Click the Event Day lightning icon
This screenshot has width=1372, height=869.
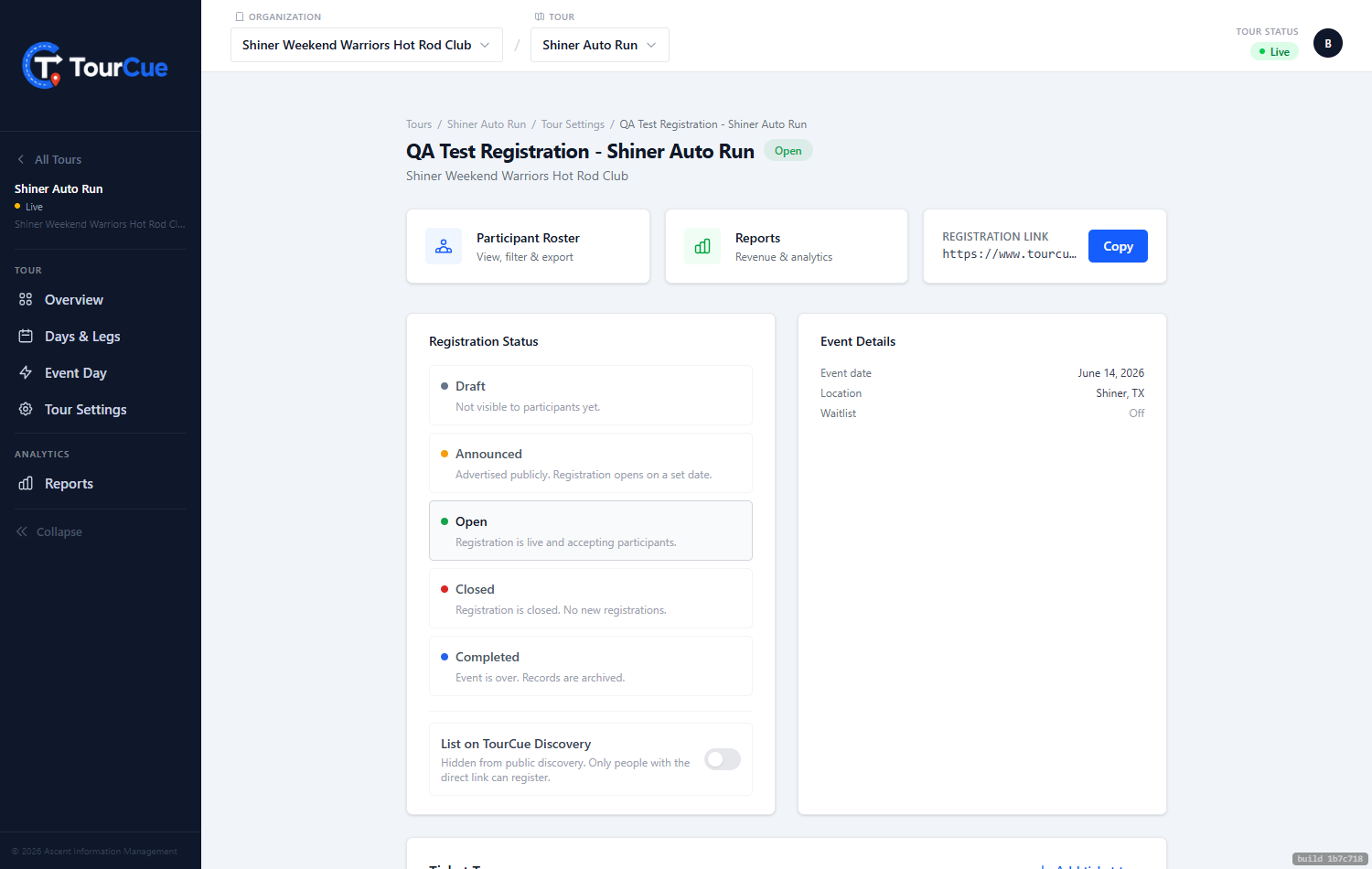pos(26,372)
